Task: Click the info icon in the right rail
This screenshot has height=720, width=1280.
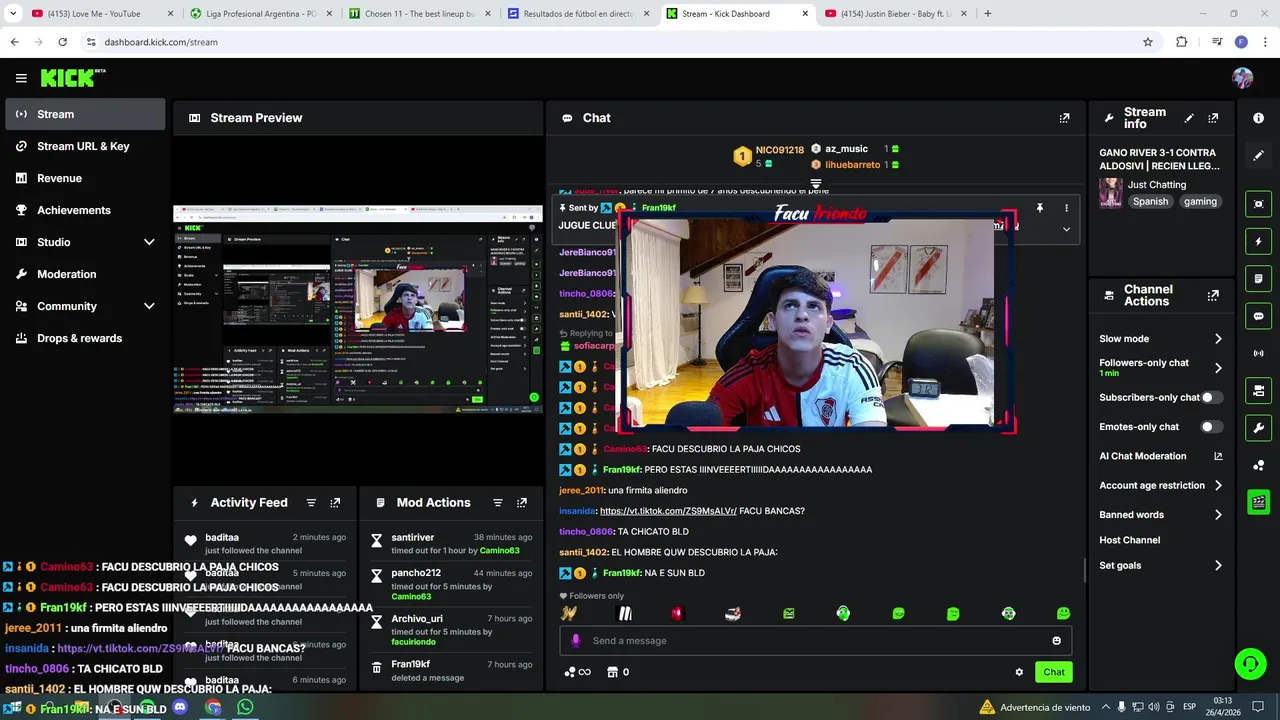Action: [1258, 118]
